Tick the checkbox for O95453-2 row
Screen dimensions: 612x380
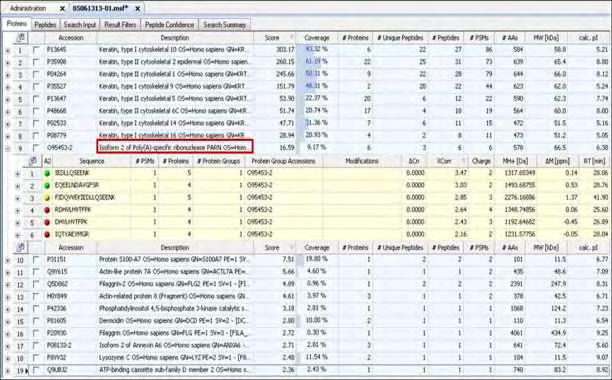[x=36, y=148]
